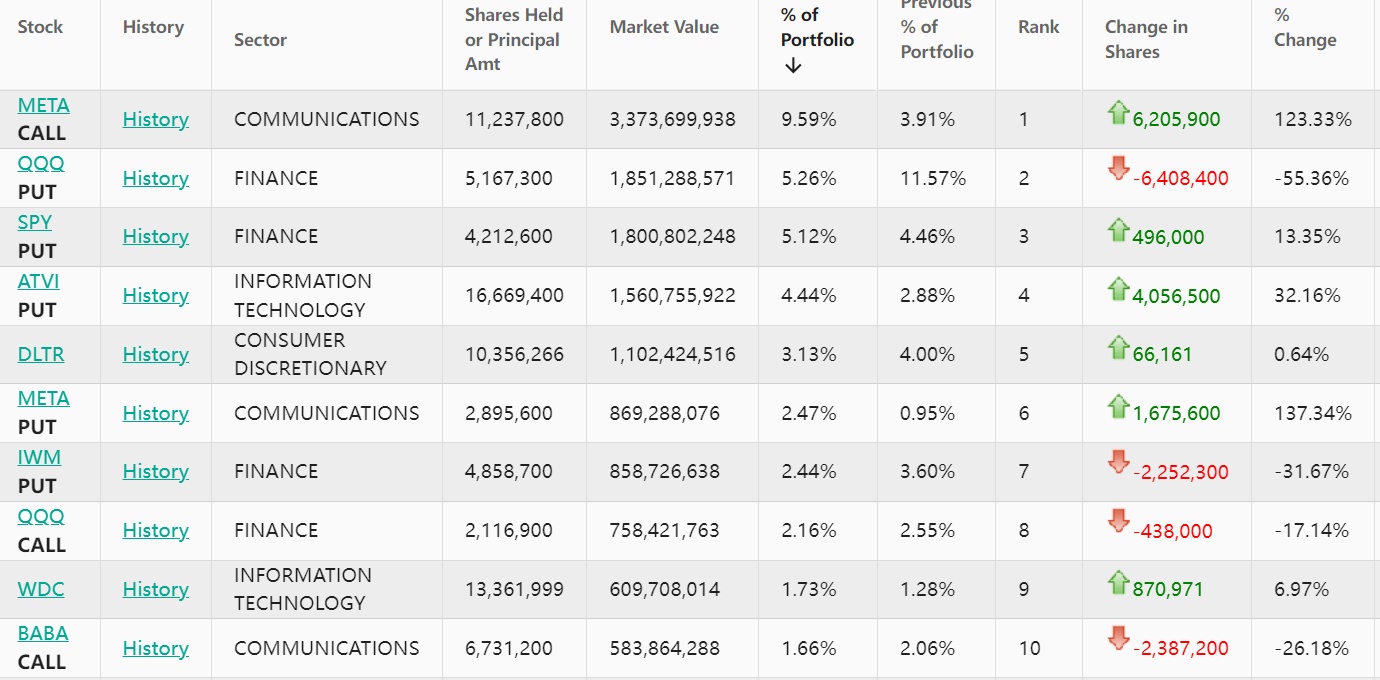Click red down arrow beside -6,408,400

click(1118, 170)
